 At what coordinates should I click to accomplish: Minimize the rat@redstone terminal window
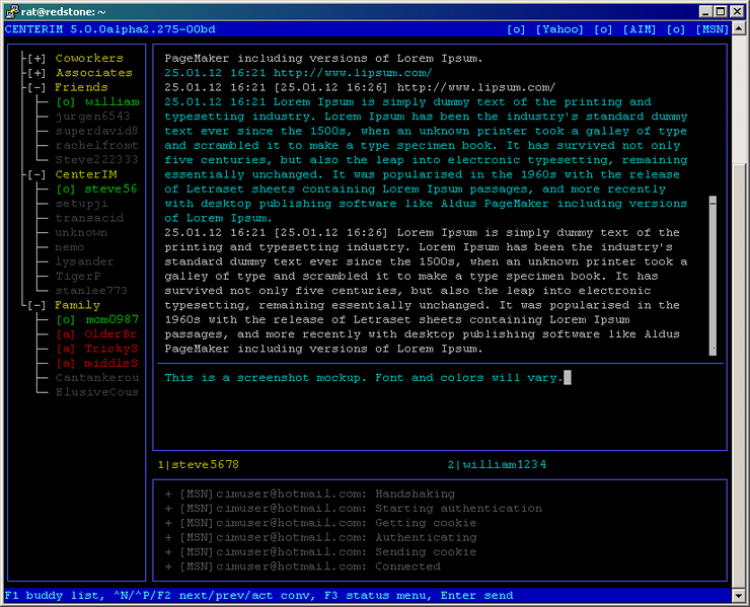point(706,11)
